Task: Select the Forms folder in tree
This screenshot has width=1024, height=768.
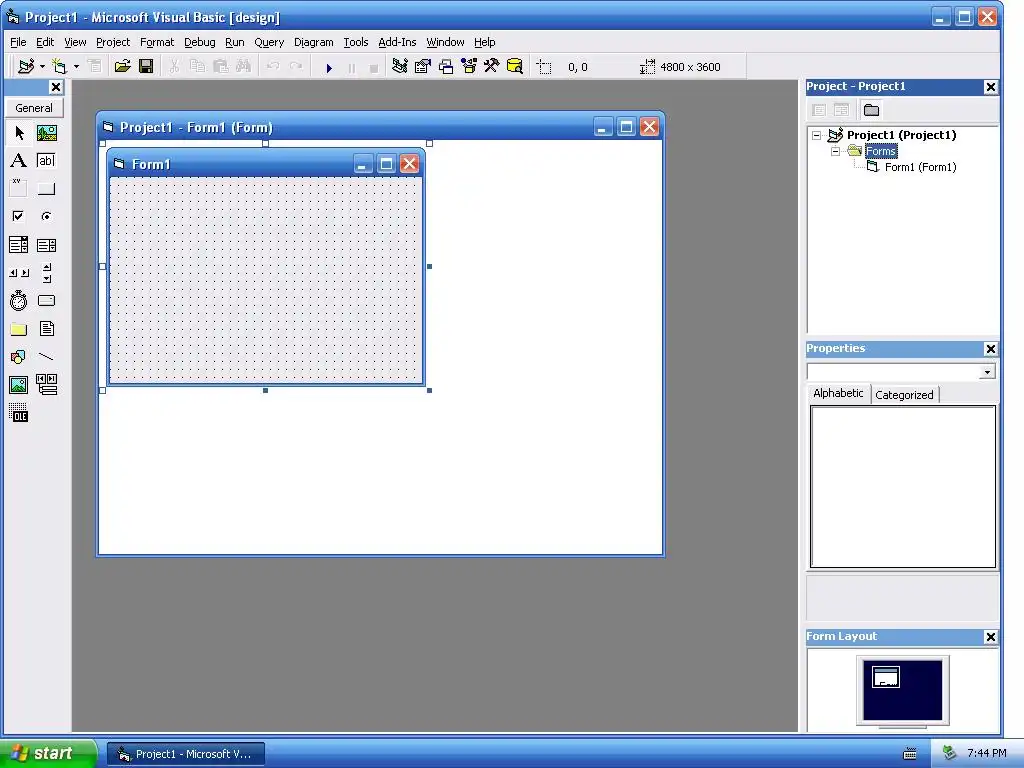Action: coord(881,152)
